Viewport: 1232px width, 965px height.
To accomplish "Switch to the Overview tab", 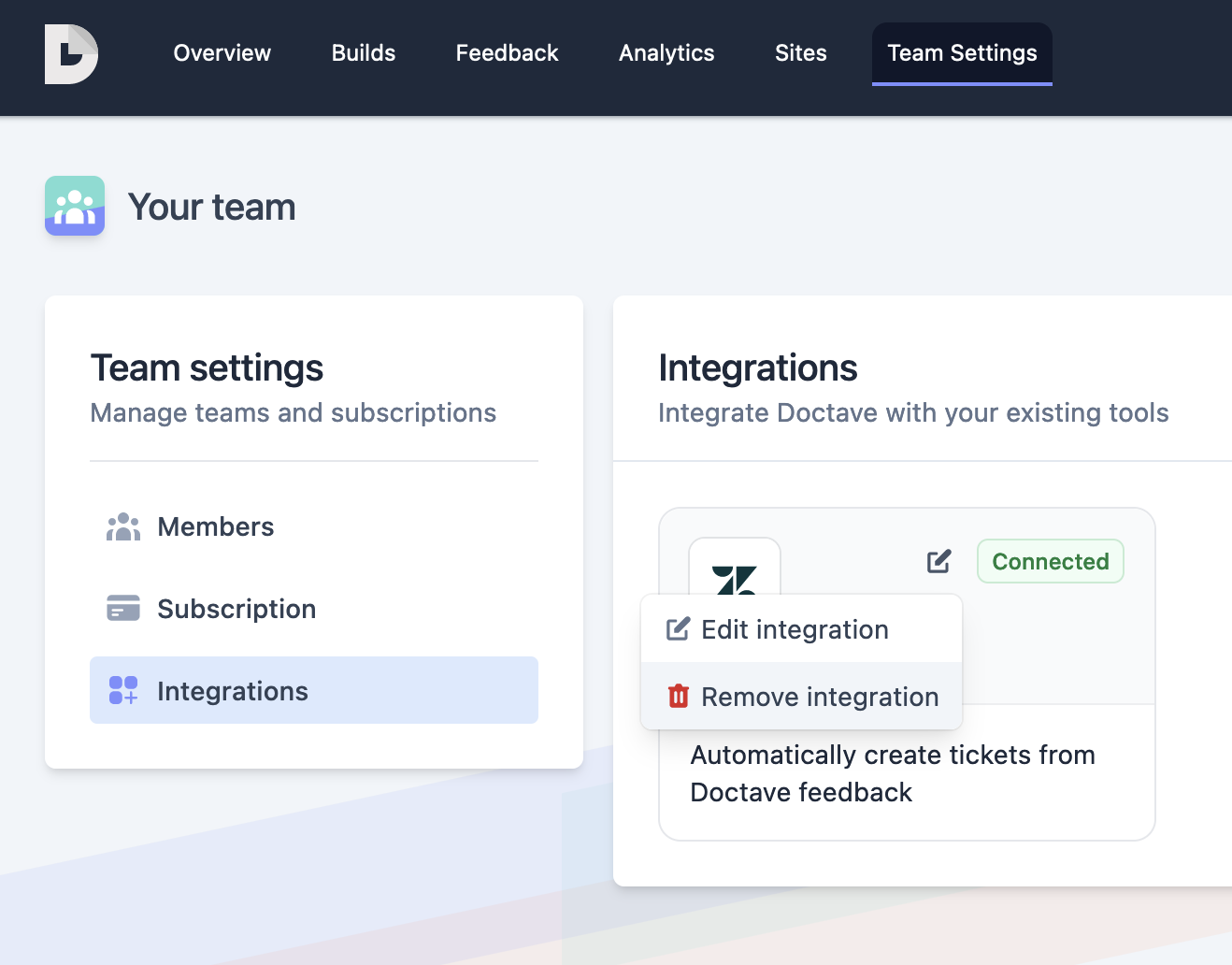I will point(222,53).
